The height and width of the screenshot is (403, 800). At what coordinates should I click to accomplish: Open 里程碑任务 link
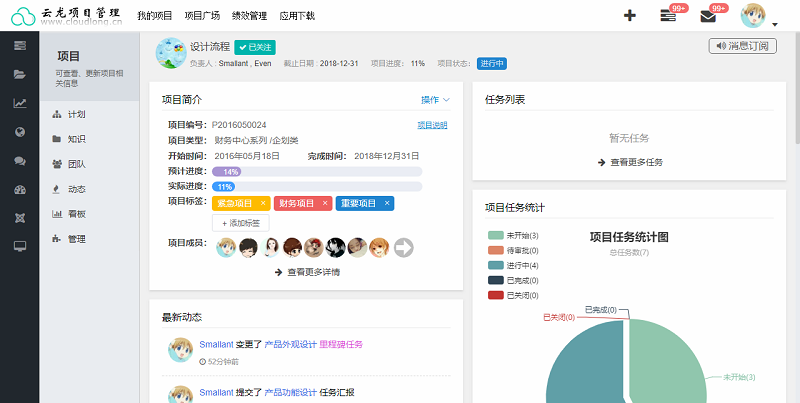[341, 344]
